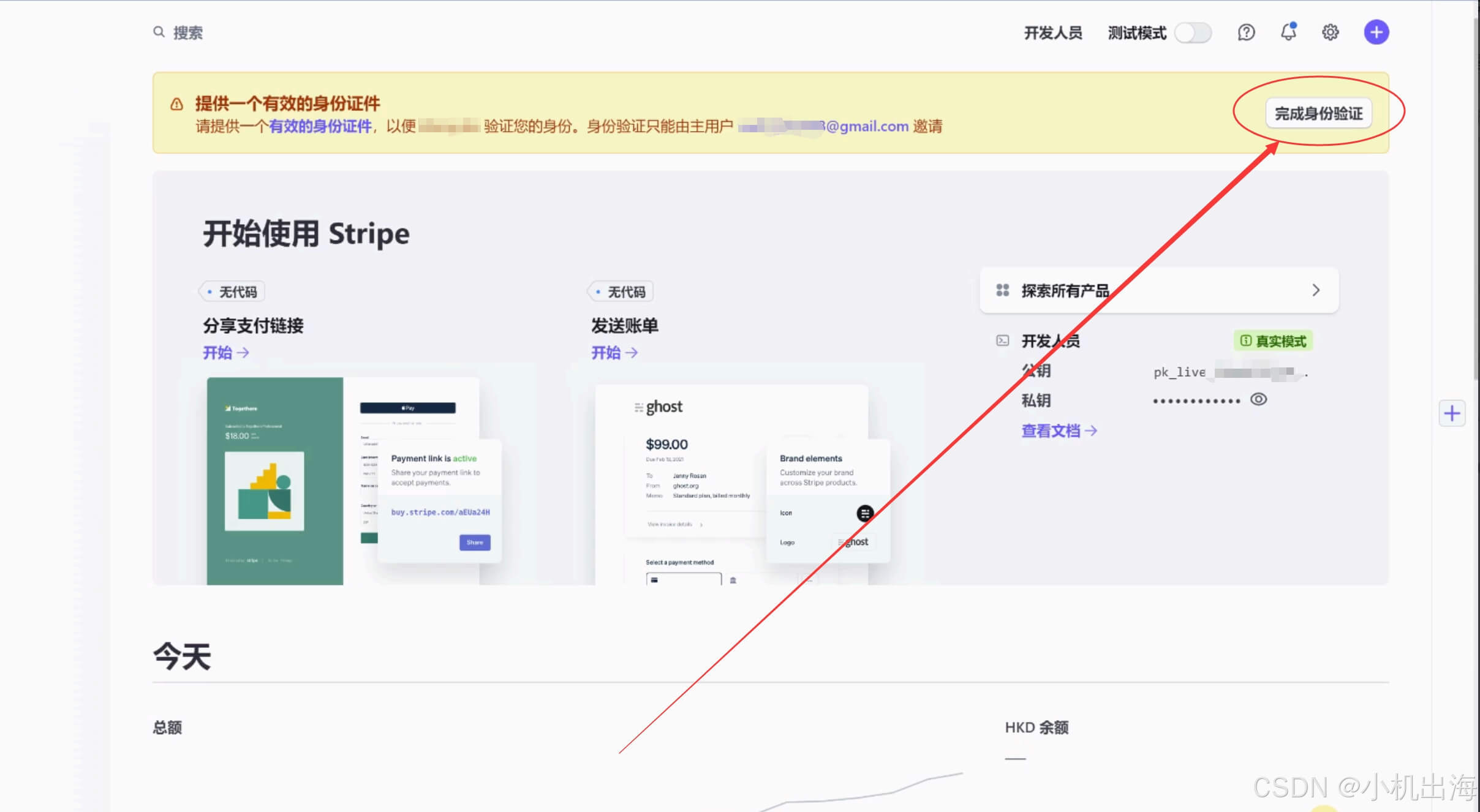Click the right-edge plus panel icon

coord(1452,413)
